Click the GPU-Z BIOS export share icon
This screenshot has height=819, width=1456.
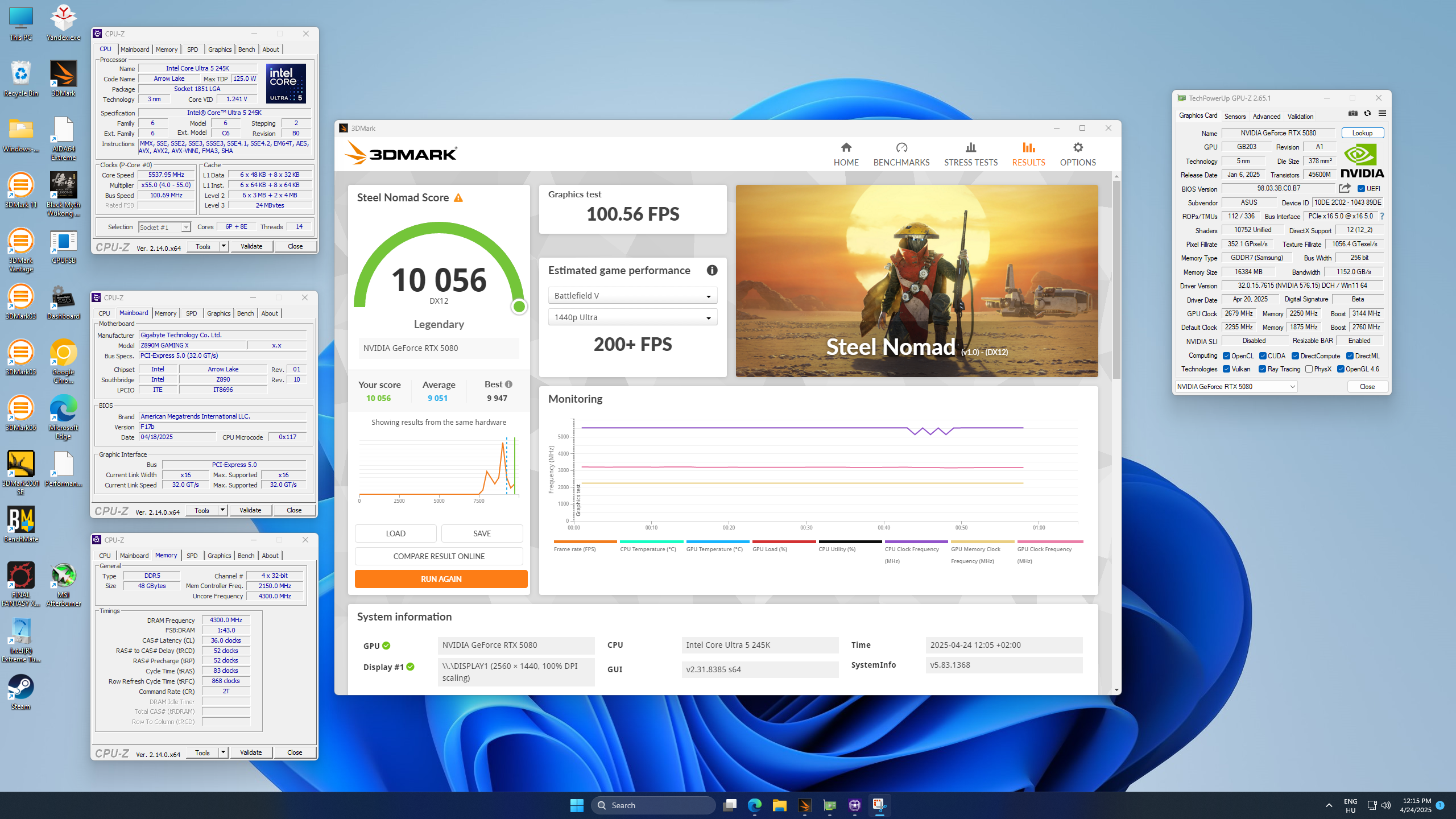tap(1345, 188)
